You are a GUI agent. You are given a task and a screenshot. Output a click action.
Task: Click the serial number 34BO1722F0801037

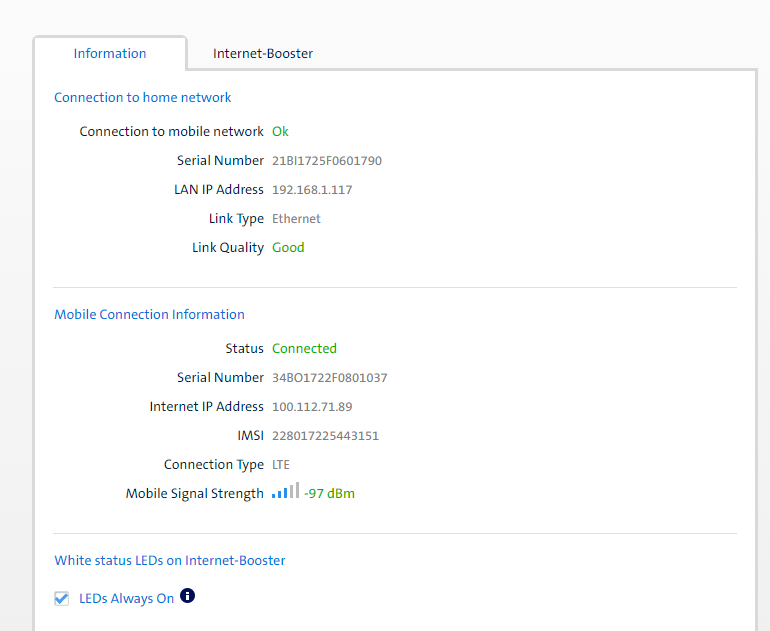(329, 378)
